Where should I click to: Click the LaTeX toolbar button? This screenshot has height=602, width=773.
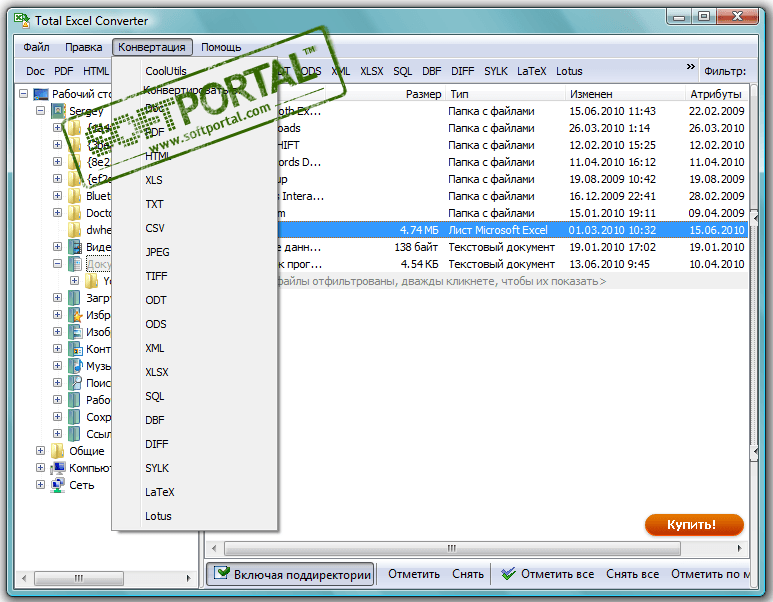(531, 71)
